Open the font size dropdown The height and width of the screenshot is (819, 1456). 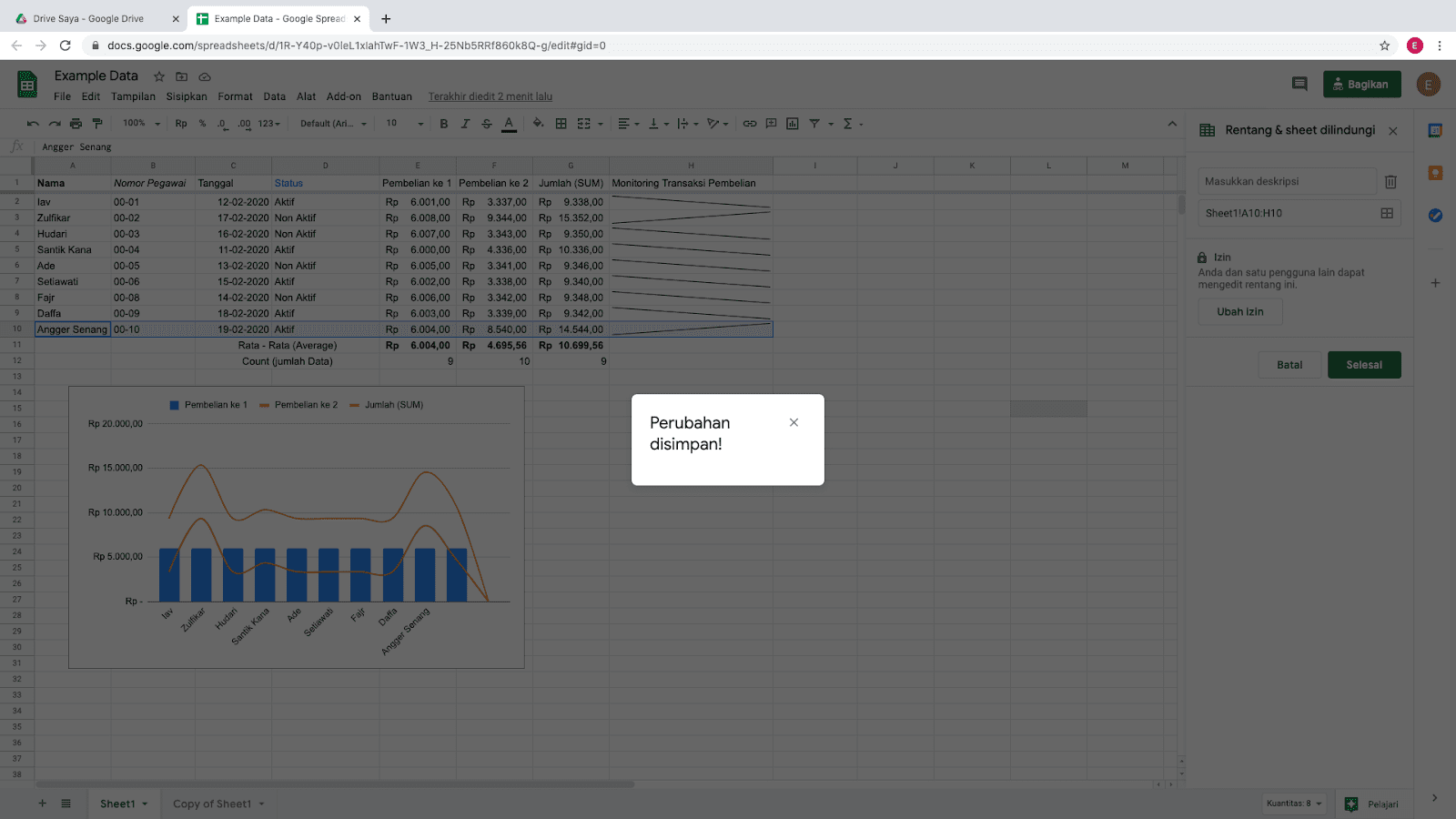point(405,124)
